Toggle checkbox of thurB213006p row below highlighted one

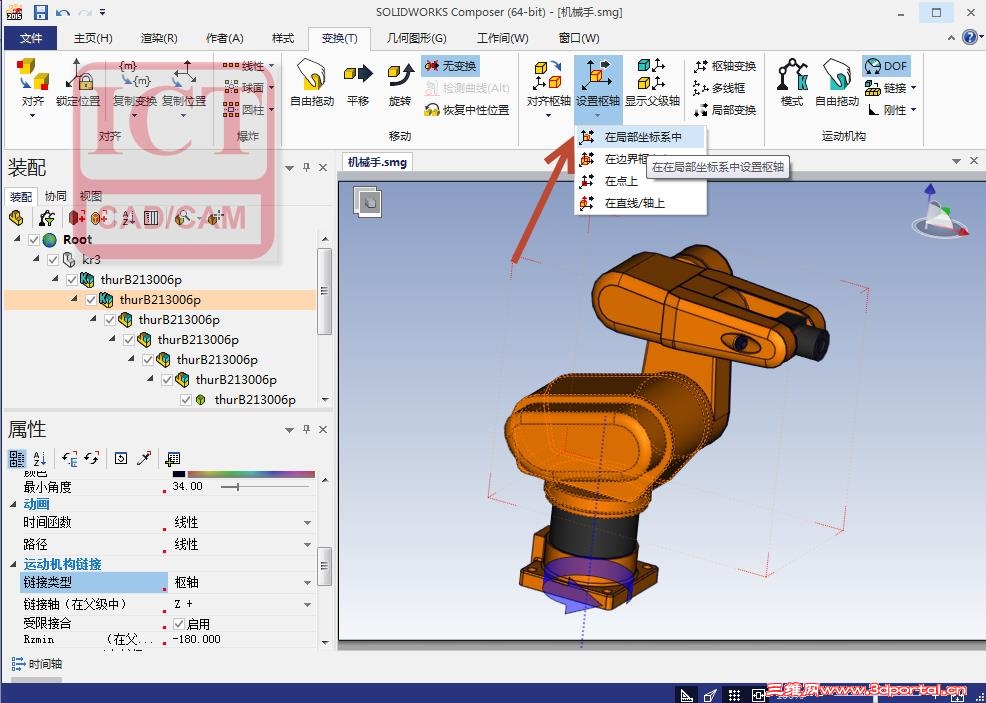109,320
